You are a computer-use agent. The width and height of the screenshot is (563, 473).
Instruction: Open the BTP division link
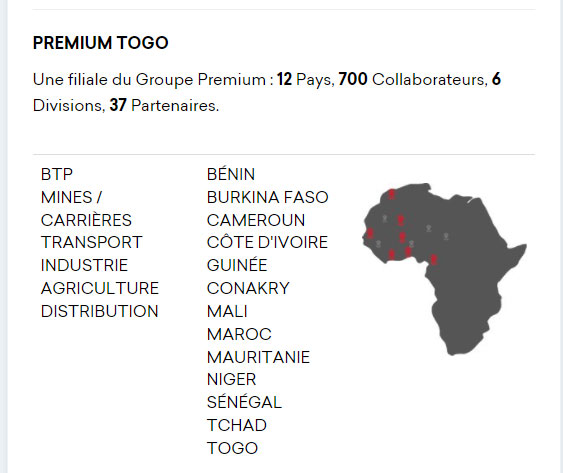point(57,175)
